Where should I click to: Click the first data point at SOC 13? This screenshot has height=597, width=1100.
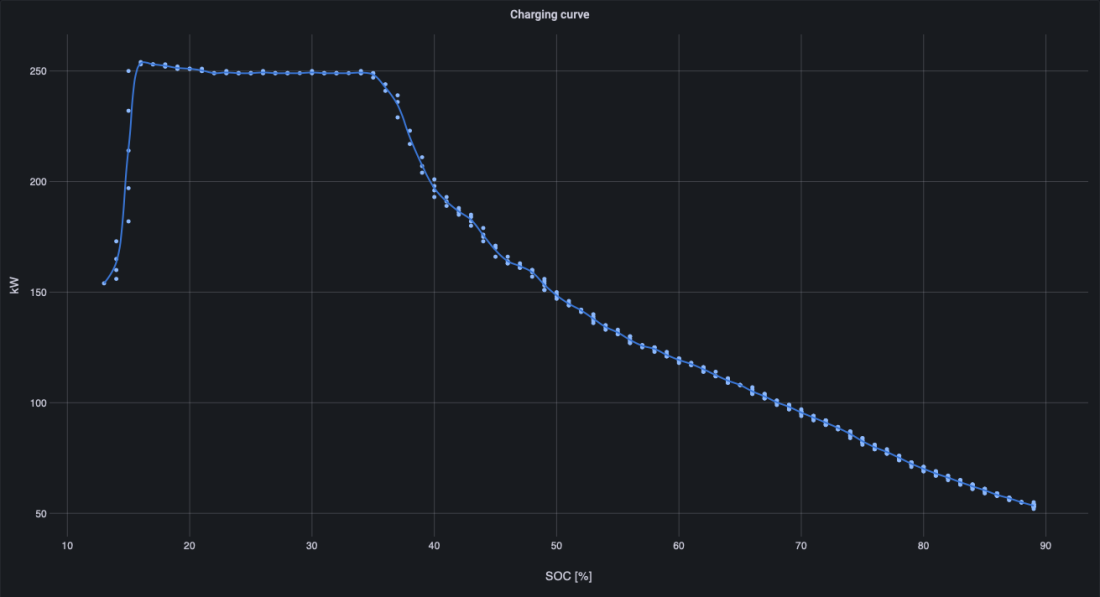104,283
